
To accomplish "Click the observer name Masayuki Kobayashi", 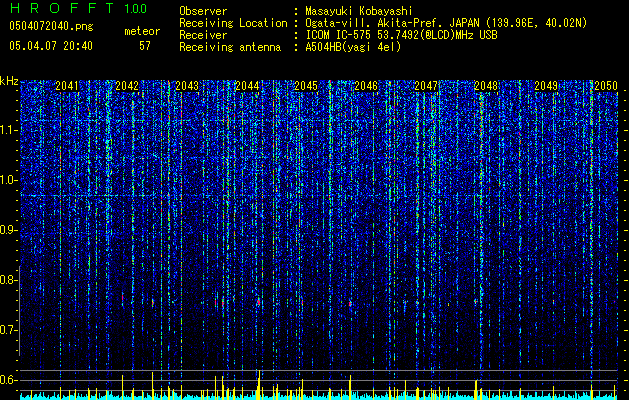I will click(359, 11).
